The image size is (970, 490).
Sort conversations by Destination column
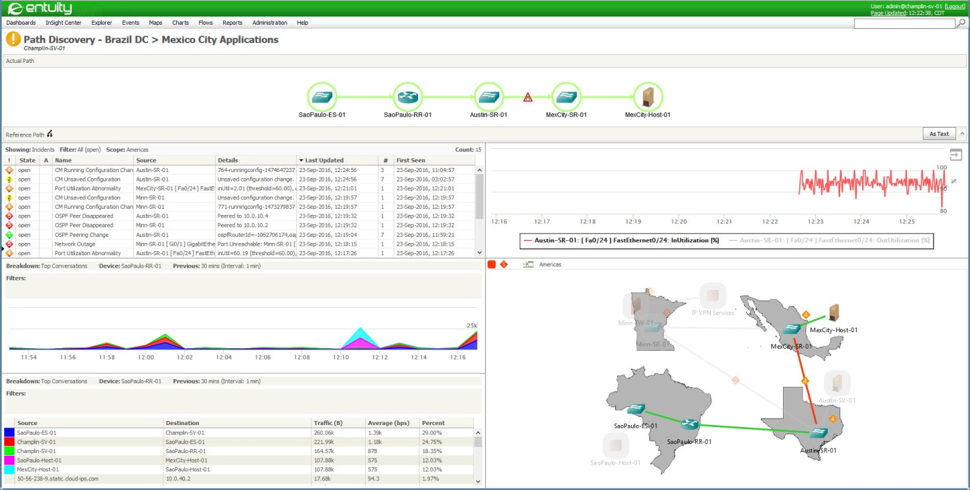click(238, 423)
